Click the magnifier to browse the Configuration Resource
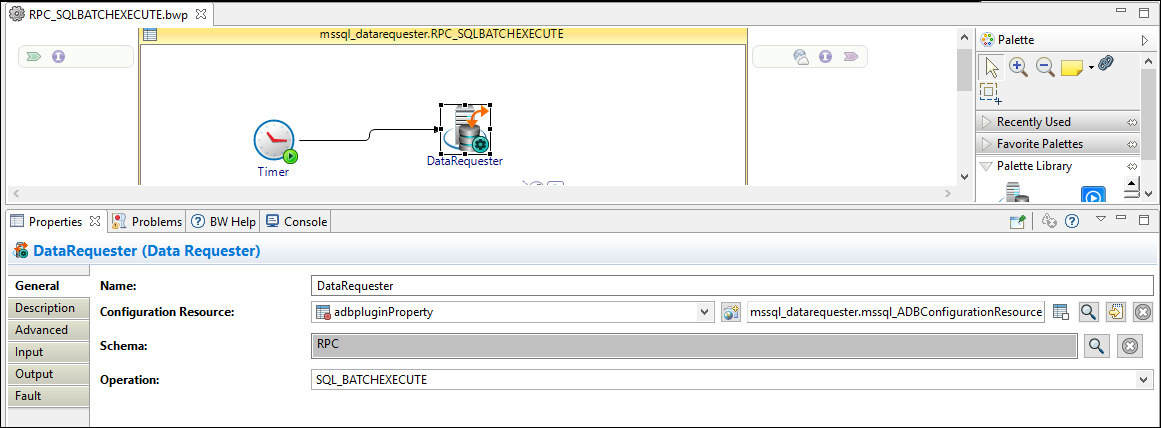 point(1088,312)
